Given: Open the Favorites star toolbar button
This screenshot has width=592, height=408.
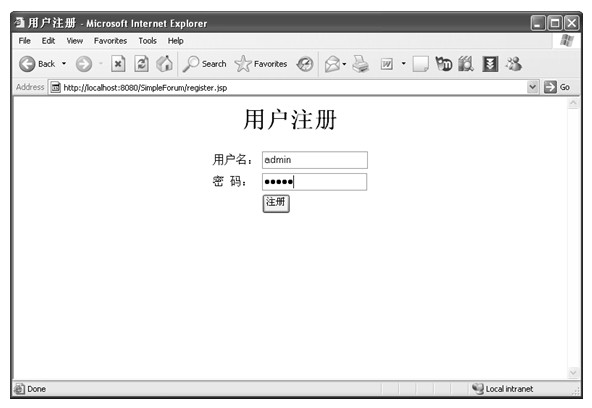Looking at the screenshot, I should tap(261, 64).
